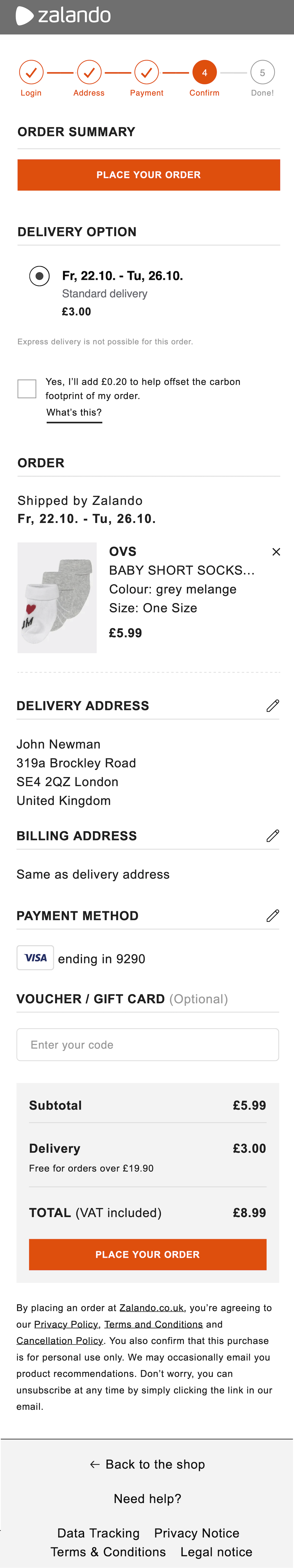The width and height of the screenshot is (294, 1568).
Task: Open the Need help? link
Action: [147, 1498]
